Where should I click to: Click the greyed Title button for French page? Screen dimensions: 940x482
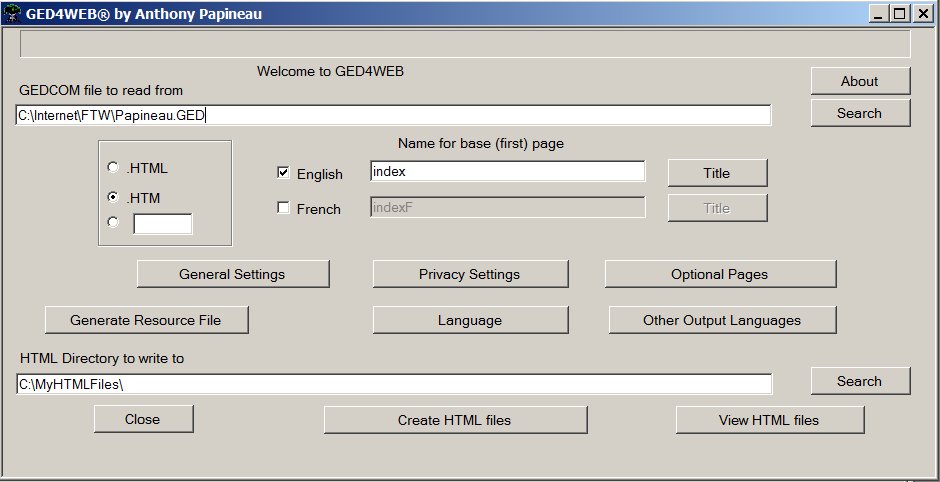(x=718, y=208)
